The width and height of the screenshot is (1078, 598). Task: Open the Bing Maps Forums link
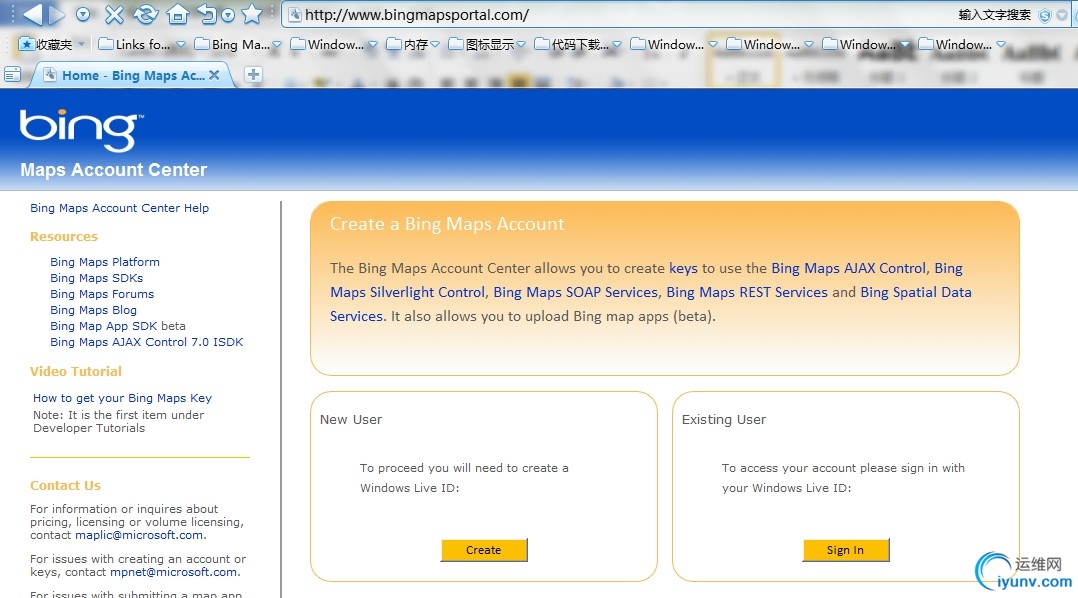tap(102, 294)
